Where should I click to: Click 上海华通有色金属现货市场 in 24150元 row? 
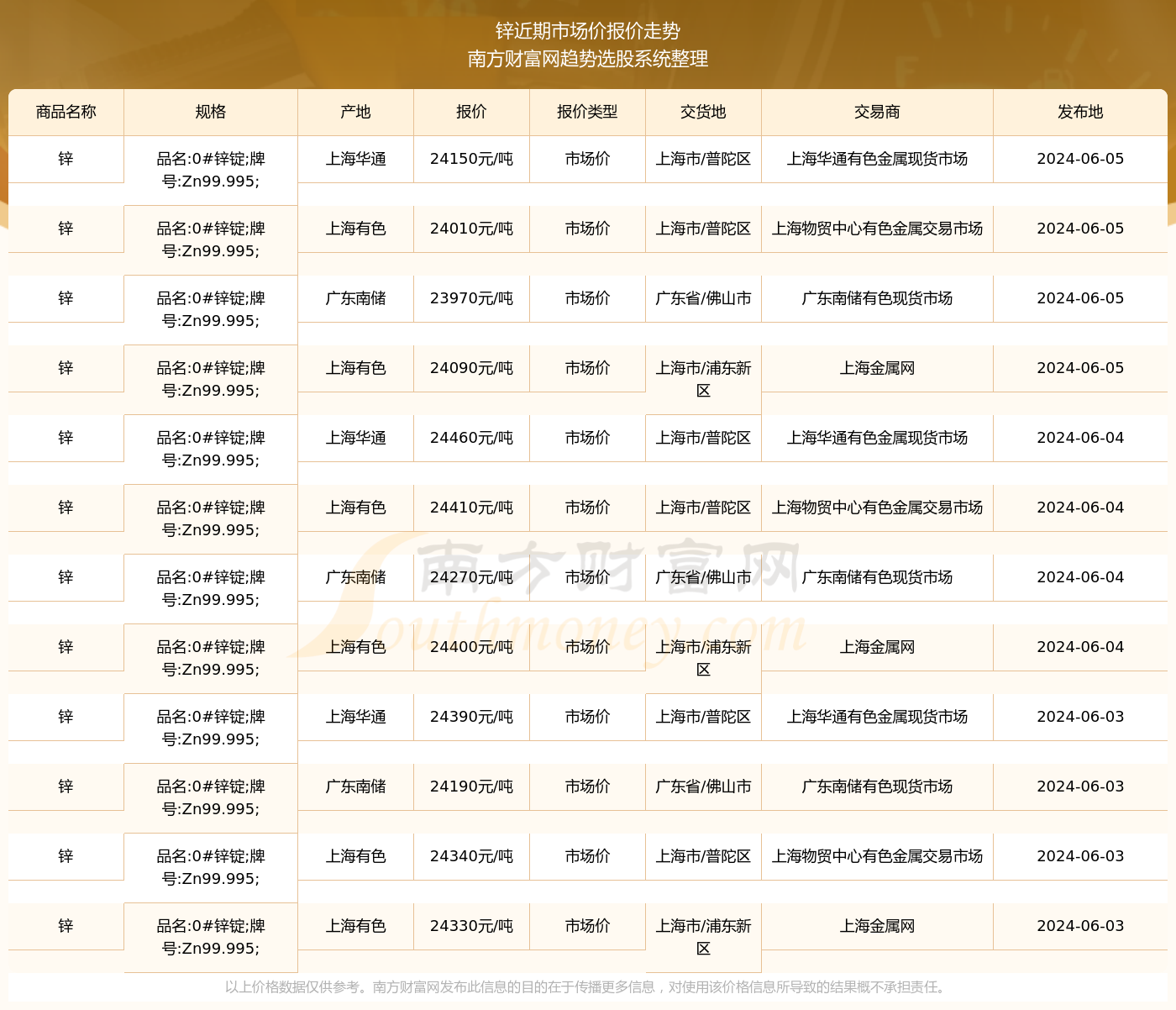coord(877,159)
